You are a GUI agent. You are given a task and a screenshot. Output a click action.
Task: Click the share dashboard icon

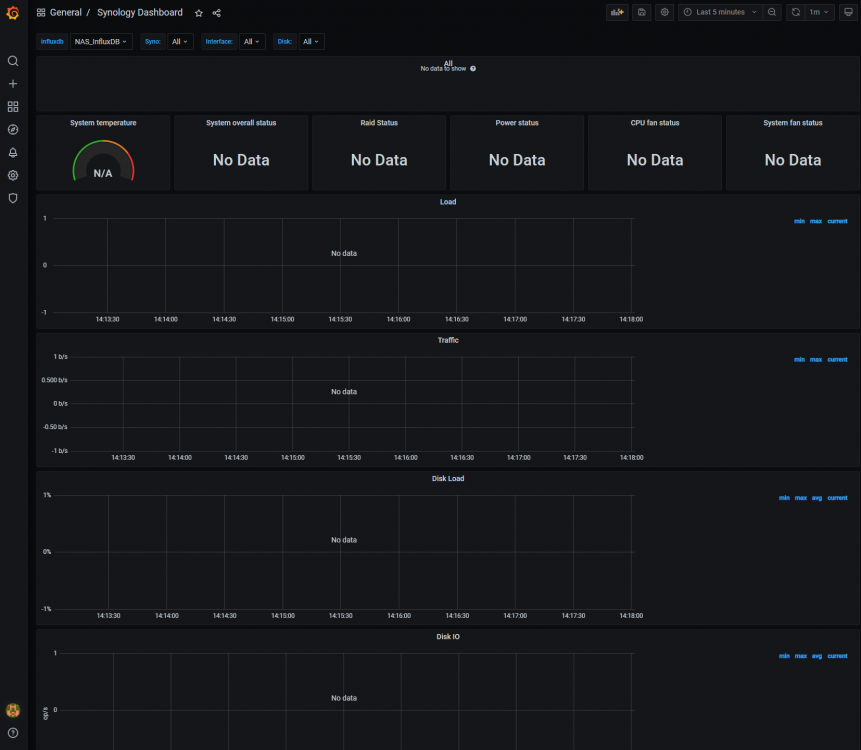(217, 13)
